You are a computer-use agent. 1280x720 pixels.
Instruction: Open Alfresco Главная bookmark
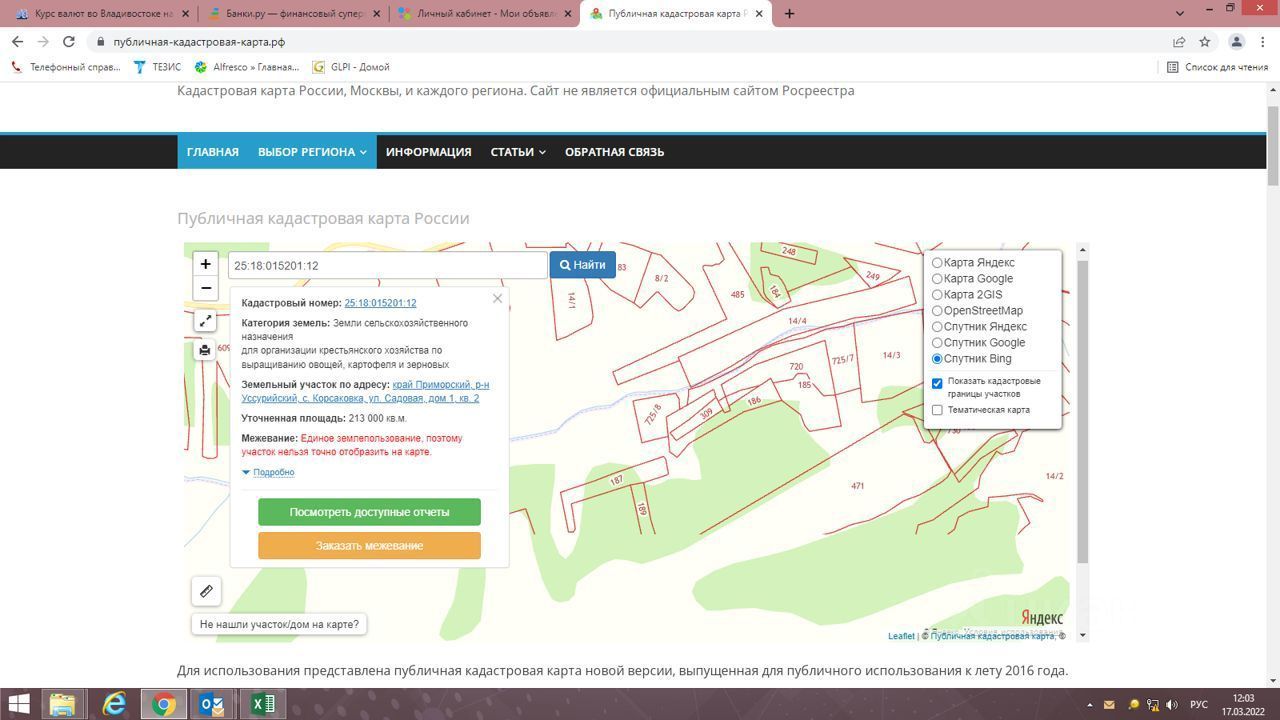(x=247, y=67)
